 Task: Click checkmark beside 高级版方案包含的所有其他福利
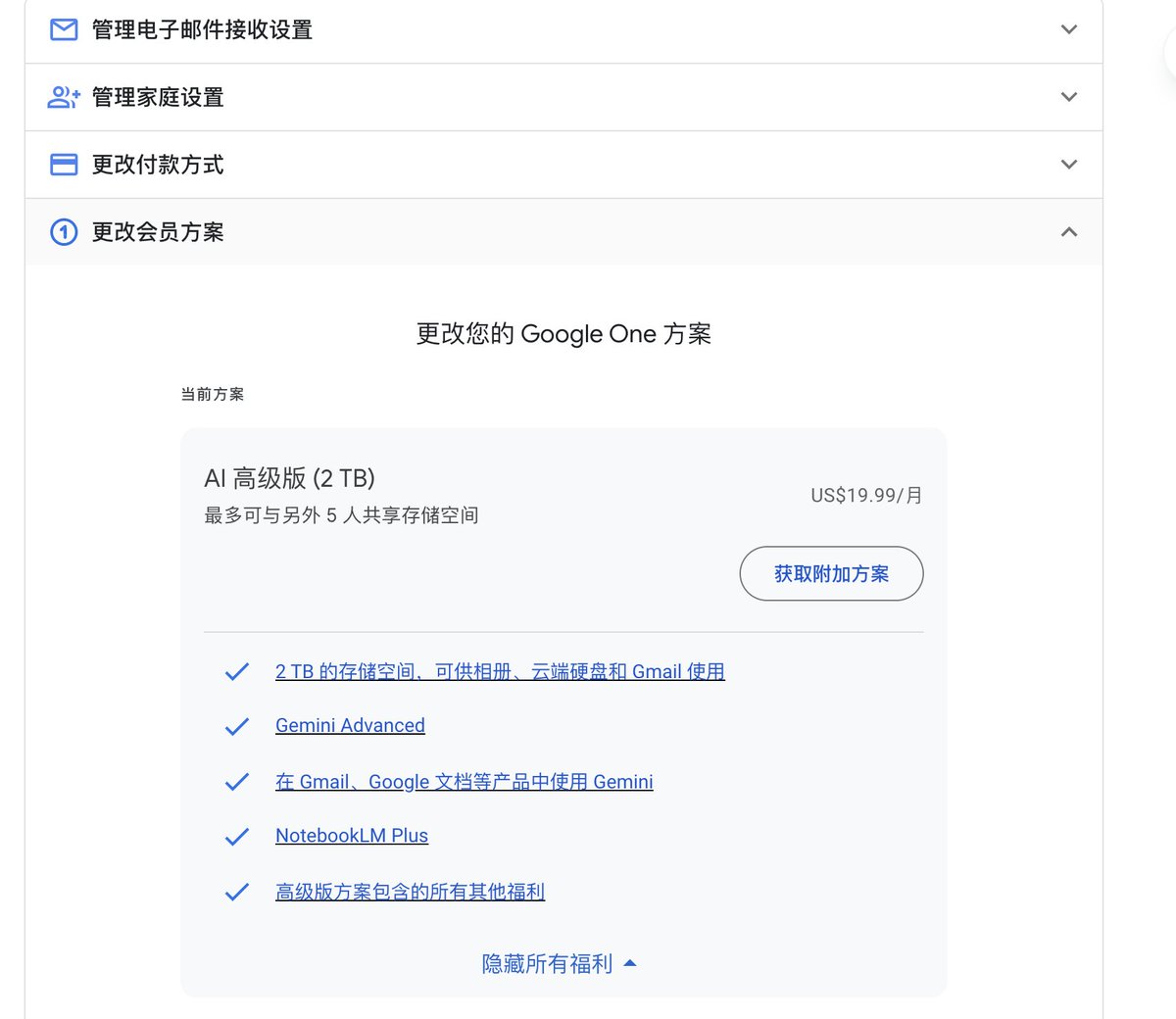point(237,892)
